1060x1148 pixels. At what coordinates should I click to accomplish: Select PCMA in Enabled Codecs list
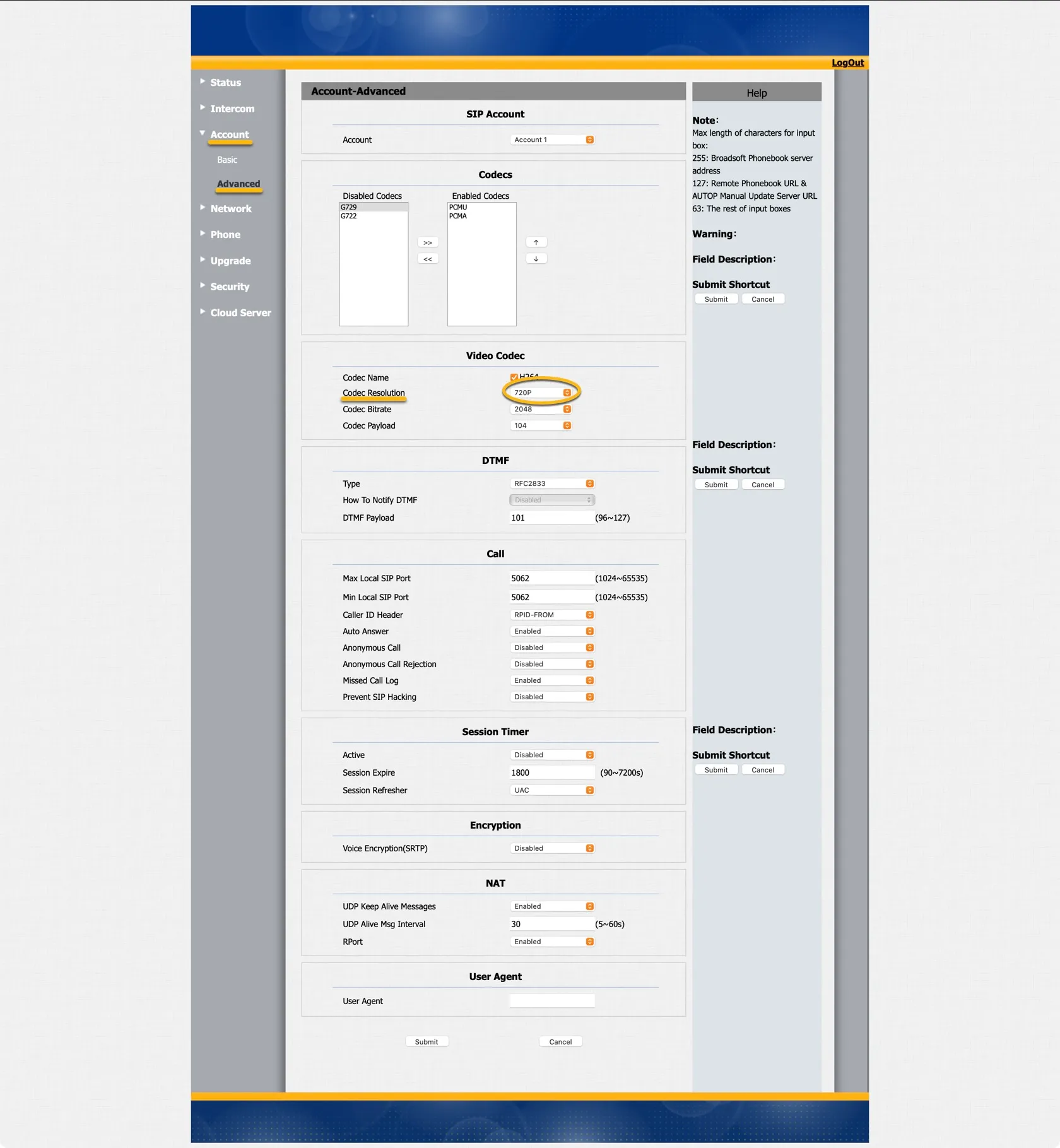481,216
